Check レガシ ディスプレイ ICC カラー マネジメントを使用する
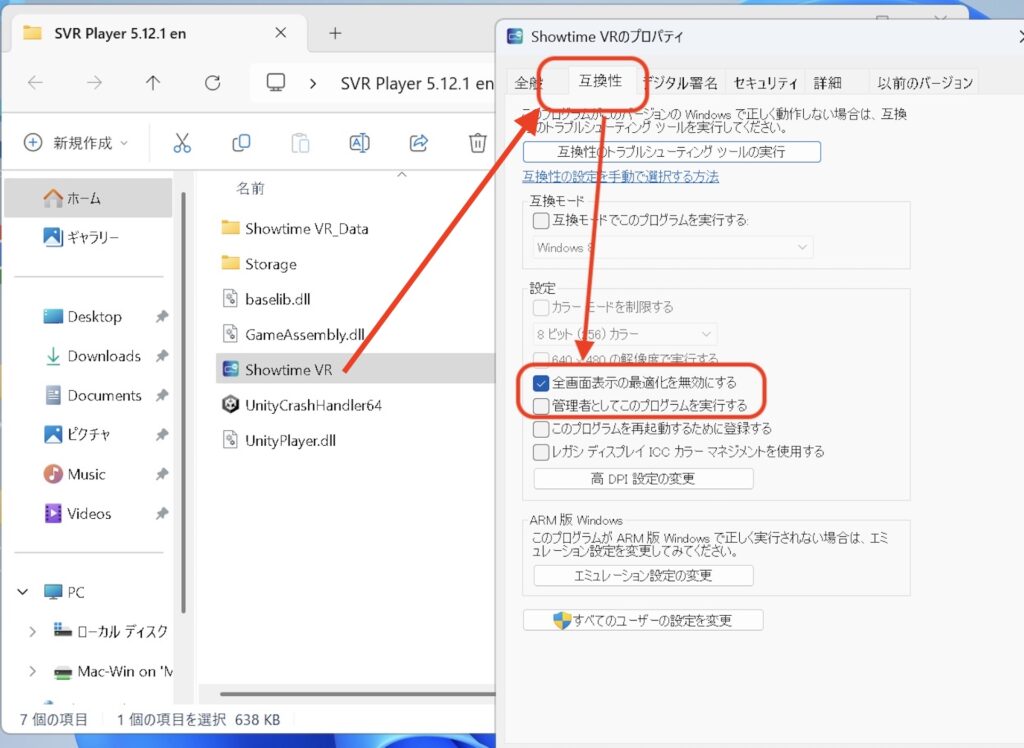 click(x=541, y=451)
